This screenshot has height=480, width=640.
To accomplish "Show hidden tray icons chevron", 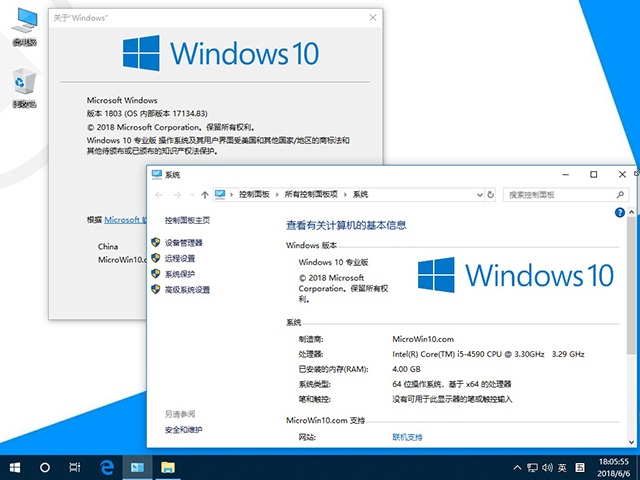I will (x=517, y=468).
